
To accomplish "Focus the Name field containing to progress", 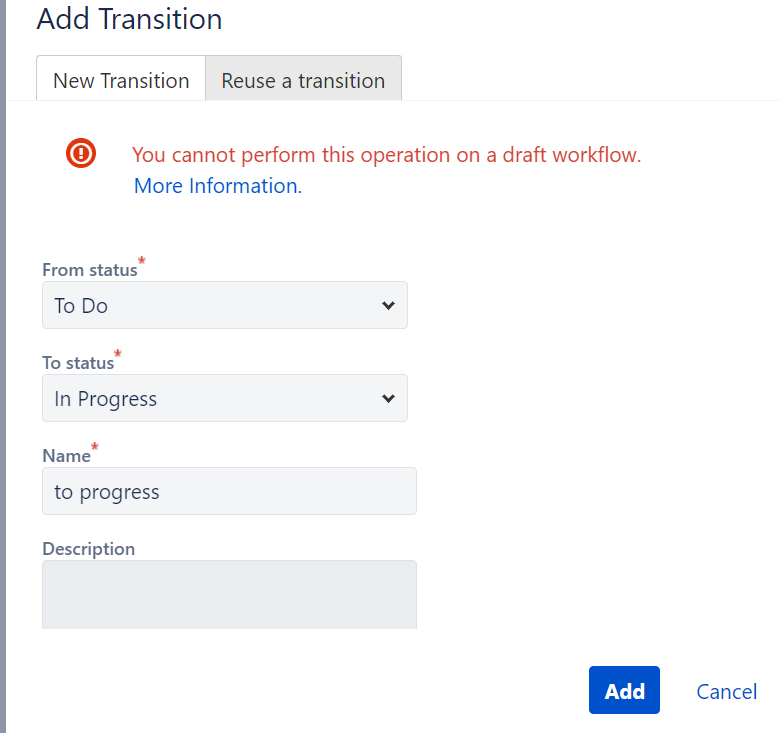I will click(x=229, y=491).
